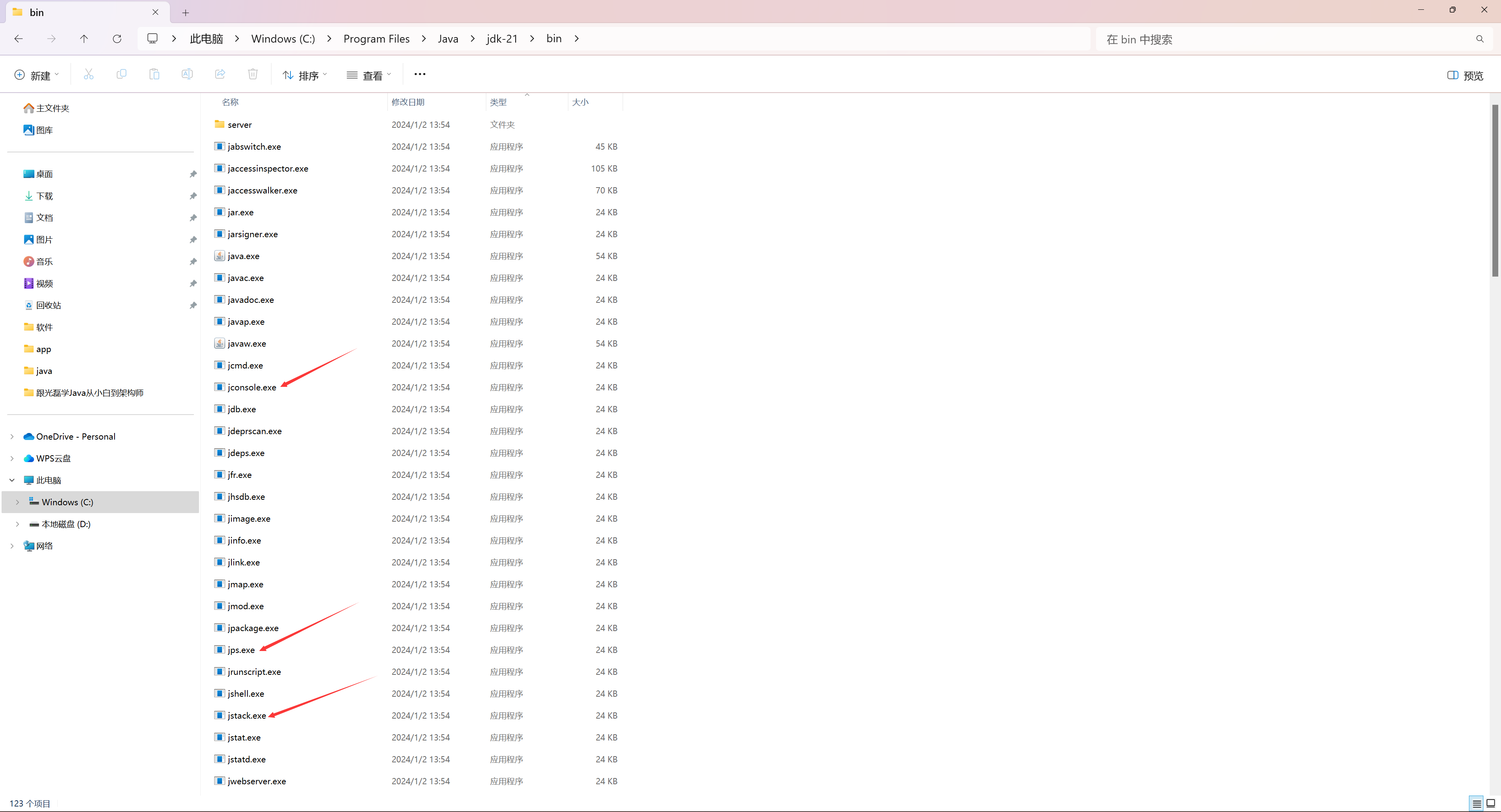Click the bin tab title

point(37,12)
